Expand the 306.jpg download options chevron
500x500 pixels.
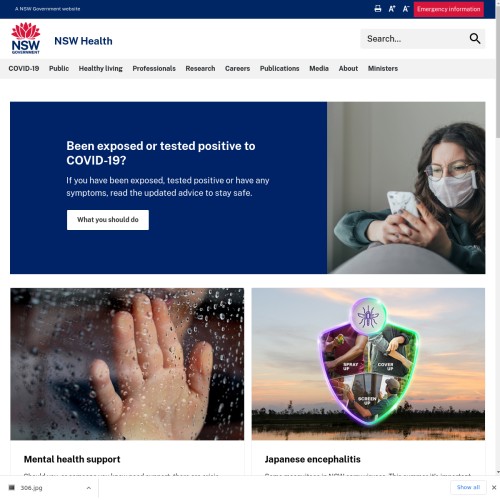pyautogui.click(x=88, y=488)
